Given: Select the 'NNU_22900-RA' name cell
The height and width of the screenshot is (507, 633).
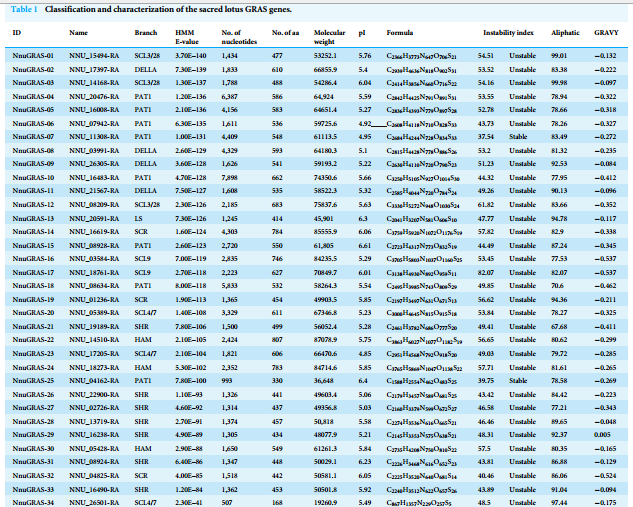Looking at the screenshot, I should tap(94, 395).
